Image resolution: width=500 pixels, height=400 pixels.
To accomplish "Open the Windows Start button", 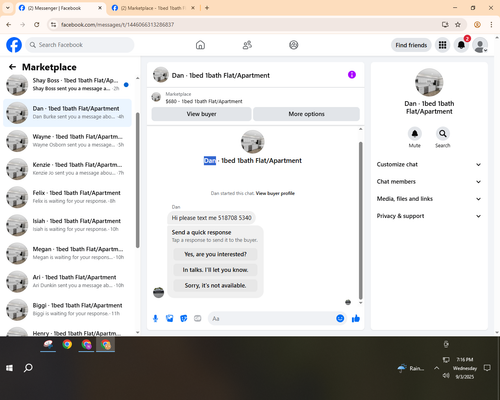I will click(9, 368).
